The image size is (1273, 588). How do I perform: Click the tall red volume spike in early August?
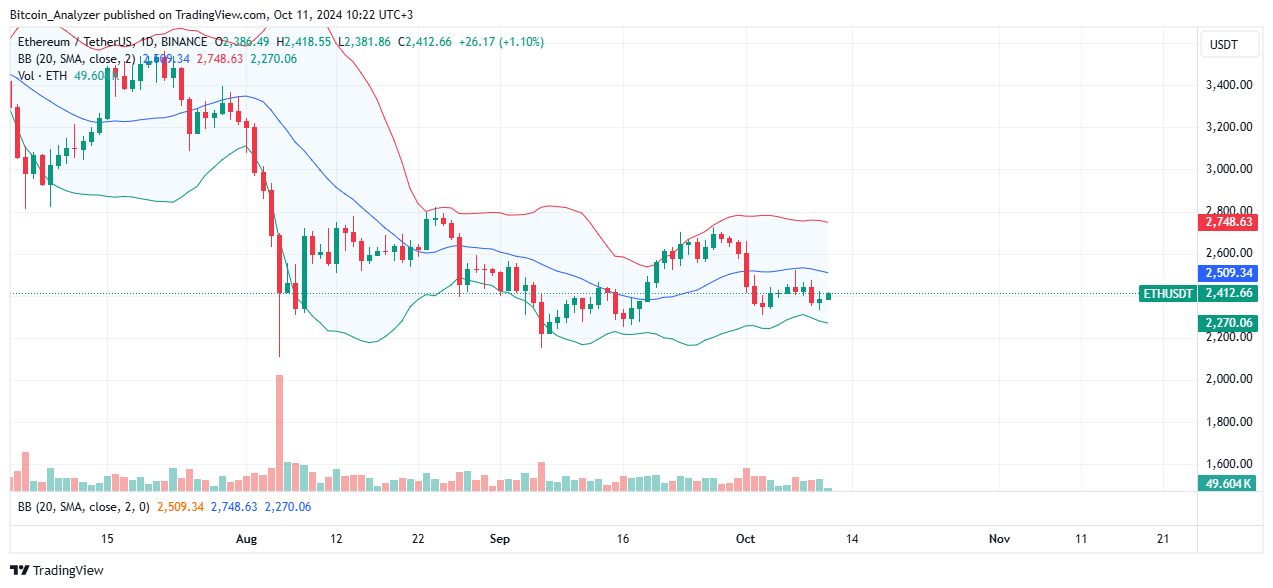pos(278,430)
